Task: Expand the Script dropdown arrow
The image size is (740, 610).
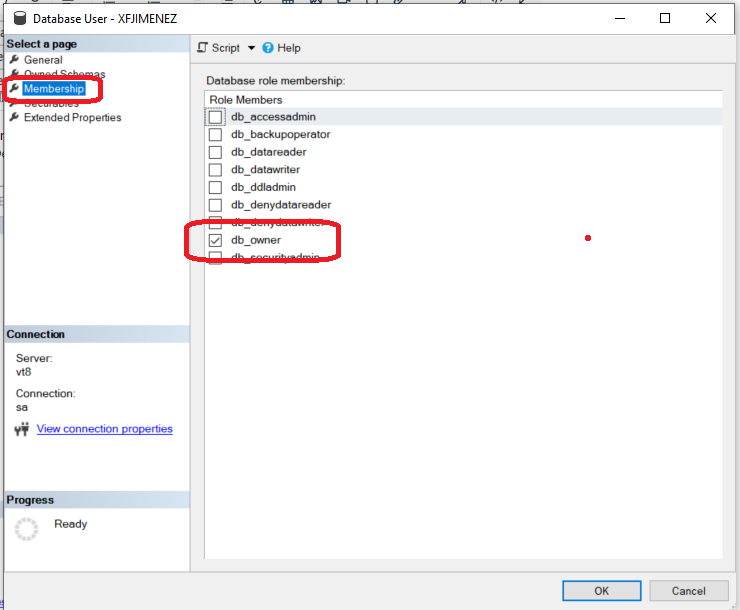Action: pos(251,48)
